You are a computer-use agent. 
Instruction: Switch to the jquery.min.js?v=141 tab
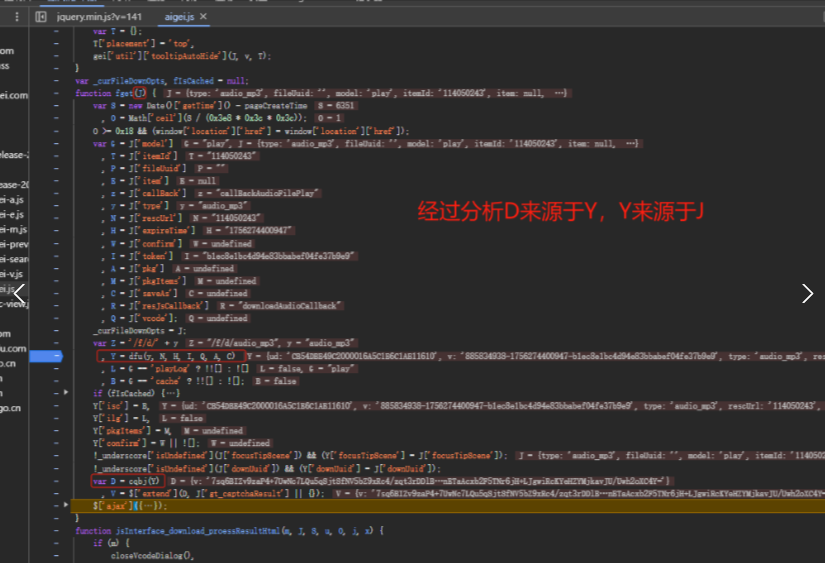[99, 17]
